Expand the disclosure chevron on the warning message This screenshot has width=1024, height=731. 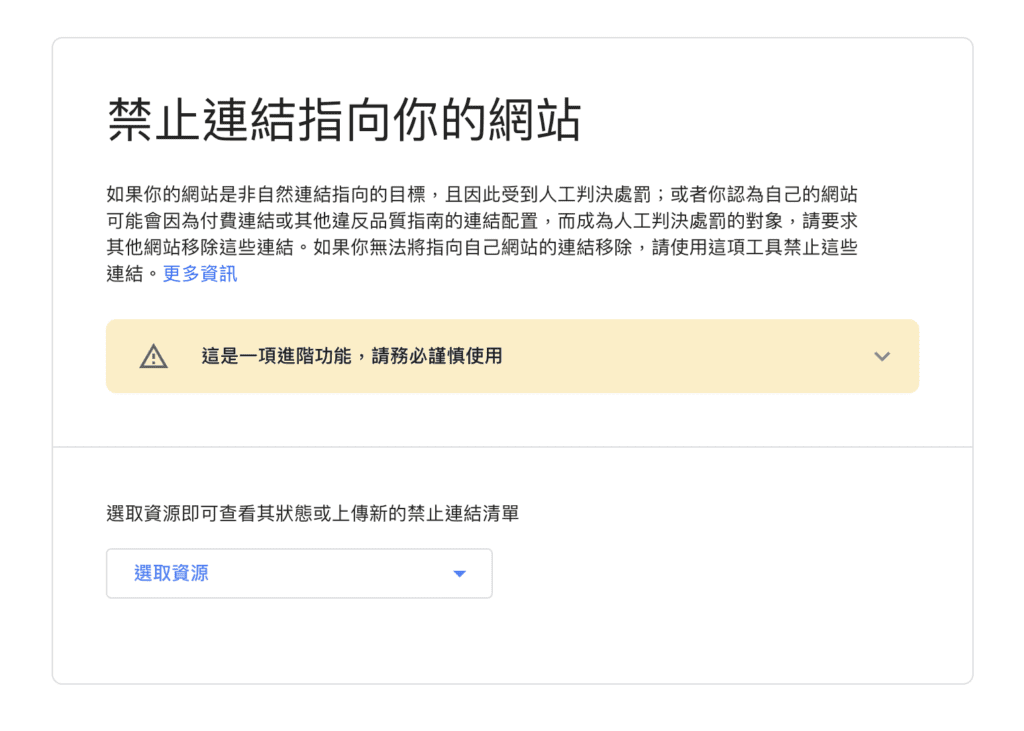pyautogui.click(x=881, y=356)
